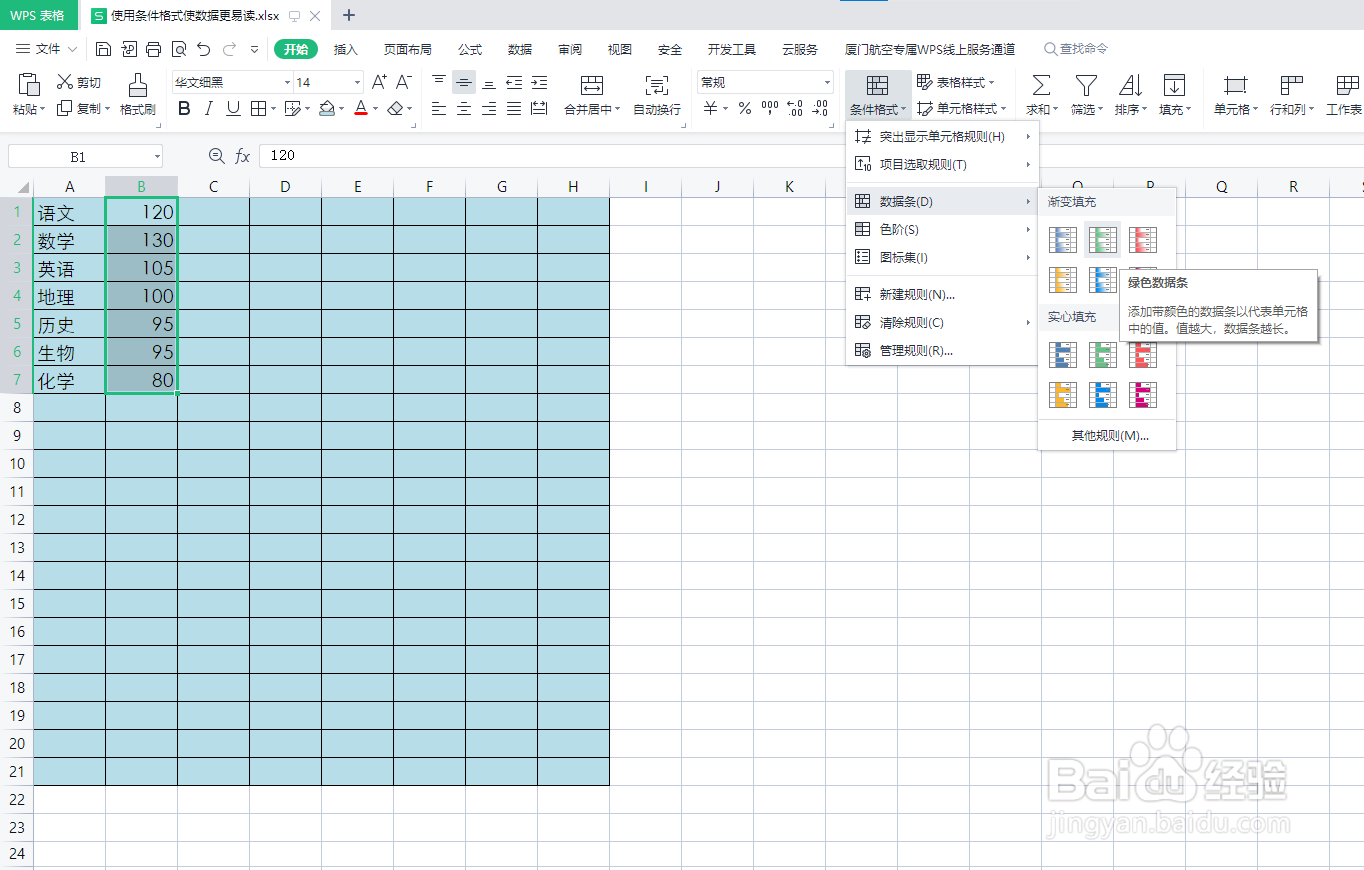Click the Fill (填充) icon

pyautogui.click(x=1174, y=85)
